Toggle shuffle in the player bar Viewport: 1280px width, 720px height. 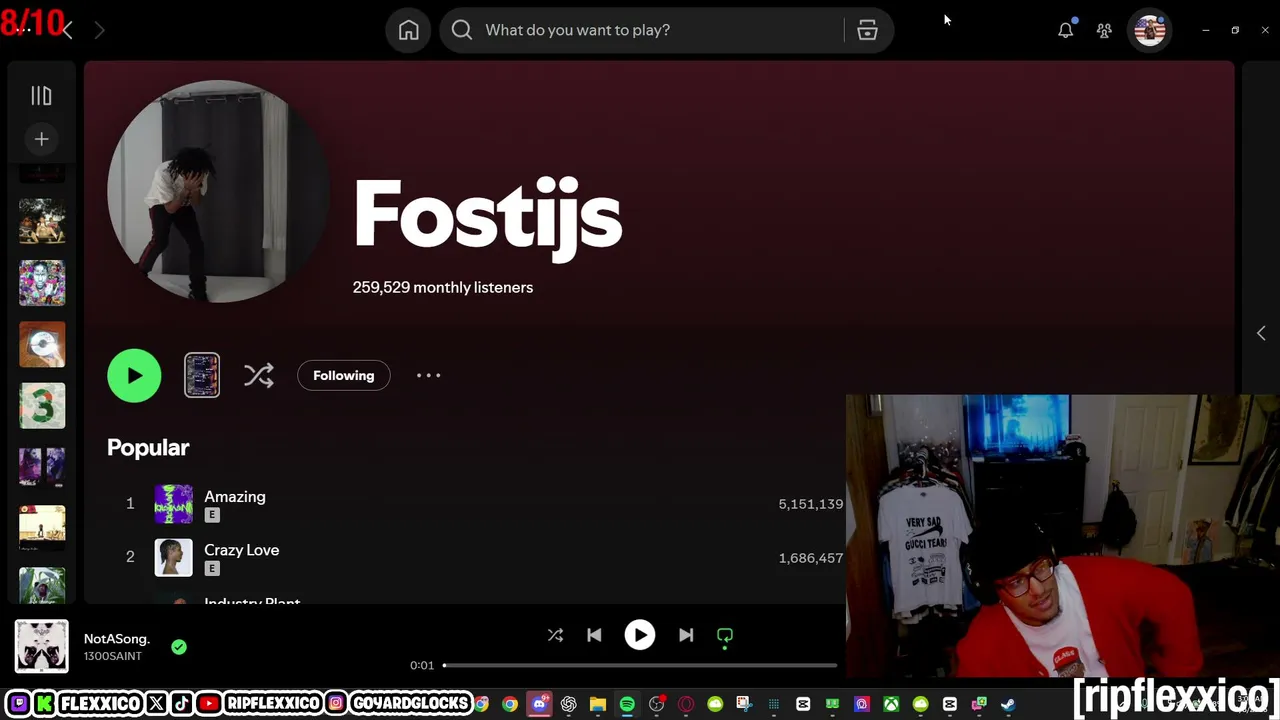(x=555, y=635)
